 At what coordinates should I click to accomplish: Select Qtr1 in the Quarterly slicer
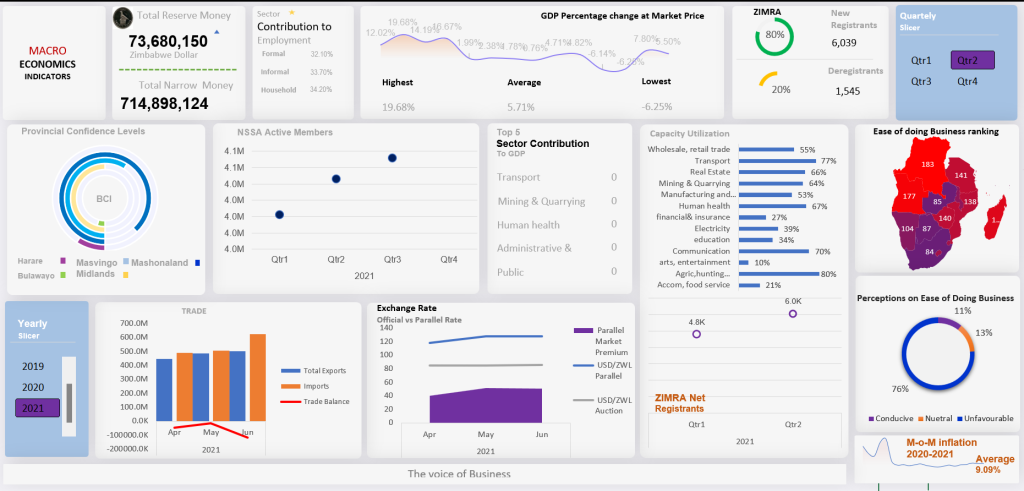(921, 60)
